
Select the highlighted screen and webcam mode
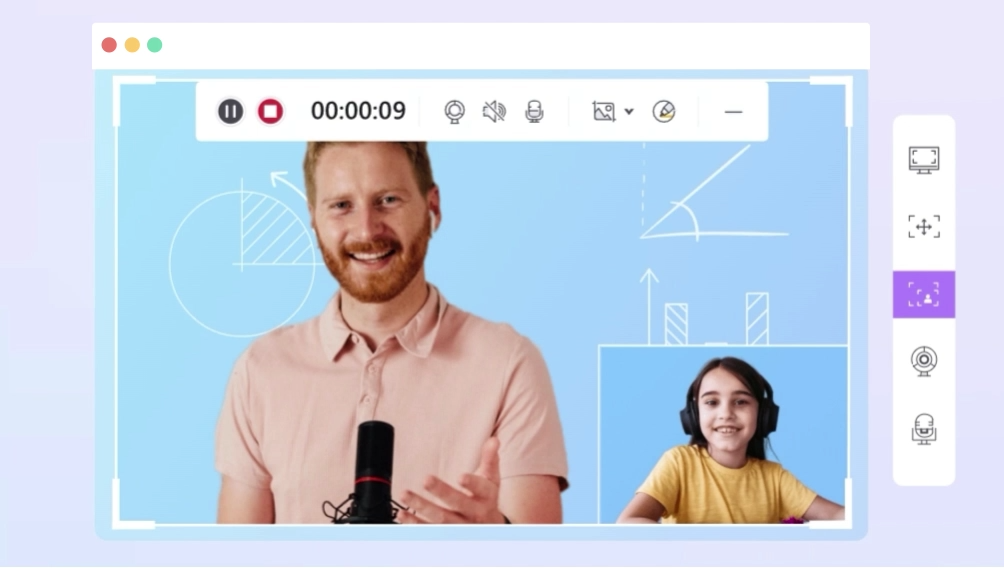924,295
